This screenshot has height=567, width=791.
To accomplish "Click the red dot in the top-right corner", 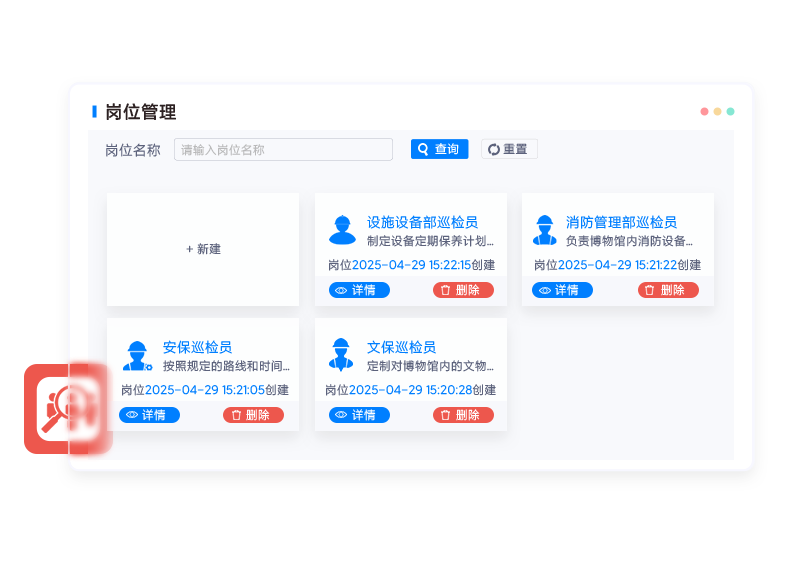I will click(x=704, y=112).
